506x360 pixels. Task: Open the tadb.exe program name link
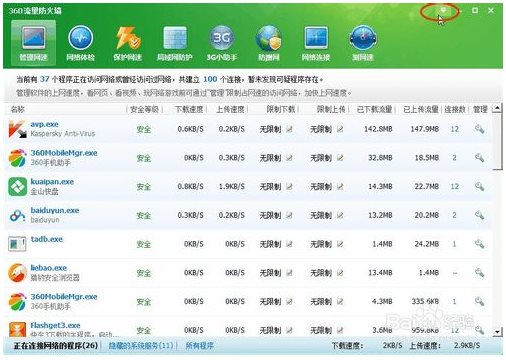pos(47,239)
